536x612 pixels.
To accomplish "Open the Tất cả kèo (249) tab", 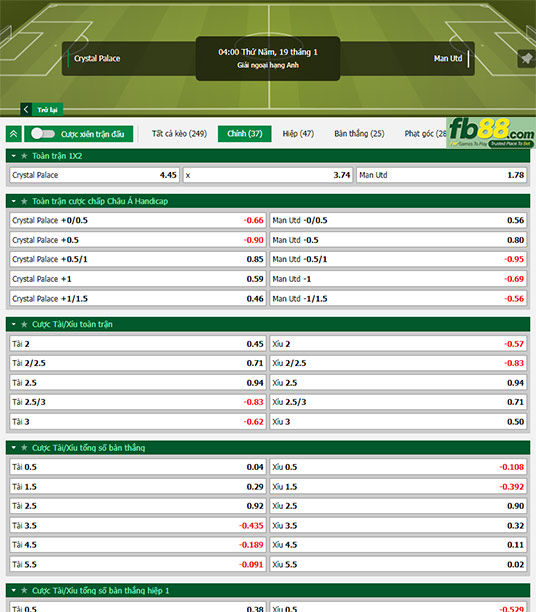I will [179, 134].
